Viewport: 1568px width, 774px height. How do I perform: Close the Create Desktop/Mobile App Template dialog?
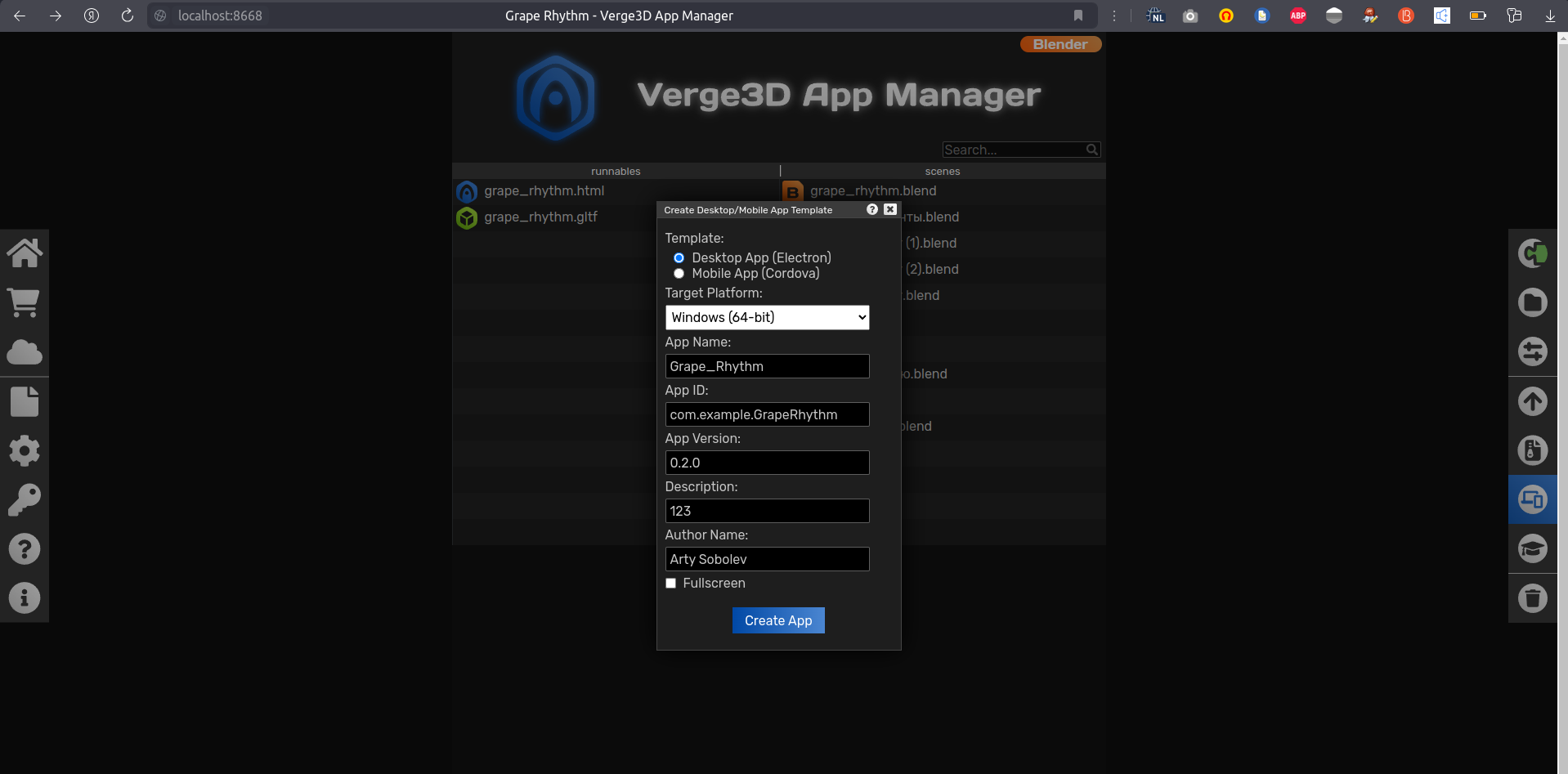pos(890,209)
